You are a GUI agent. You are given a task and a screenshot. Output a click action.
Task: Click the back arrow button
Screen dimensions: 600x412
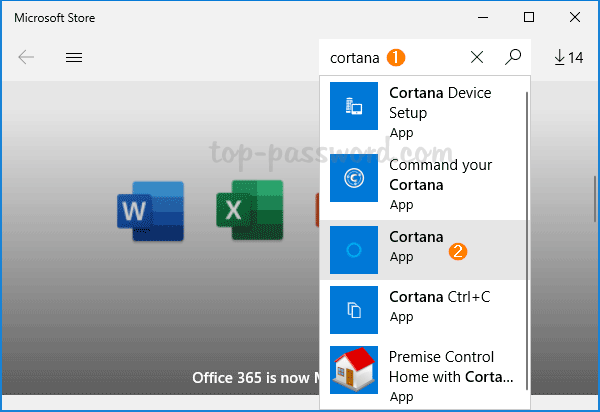[x=26, y=57]
